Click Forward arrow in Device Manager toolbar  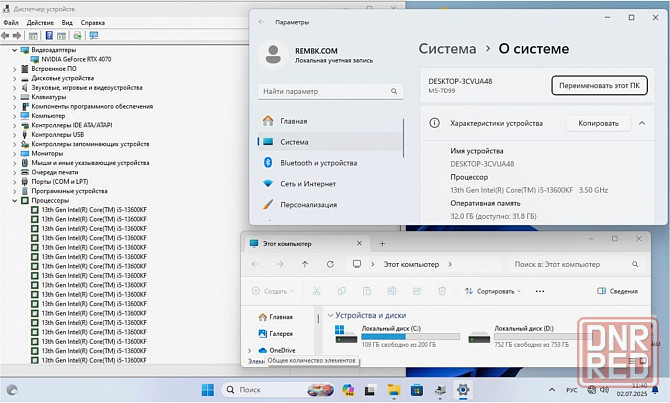click(x=17, y=35)
